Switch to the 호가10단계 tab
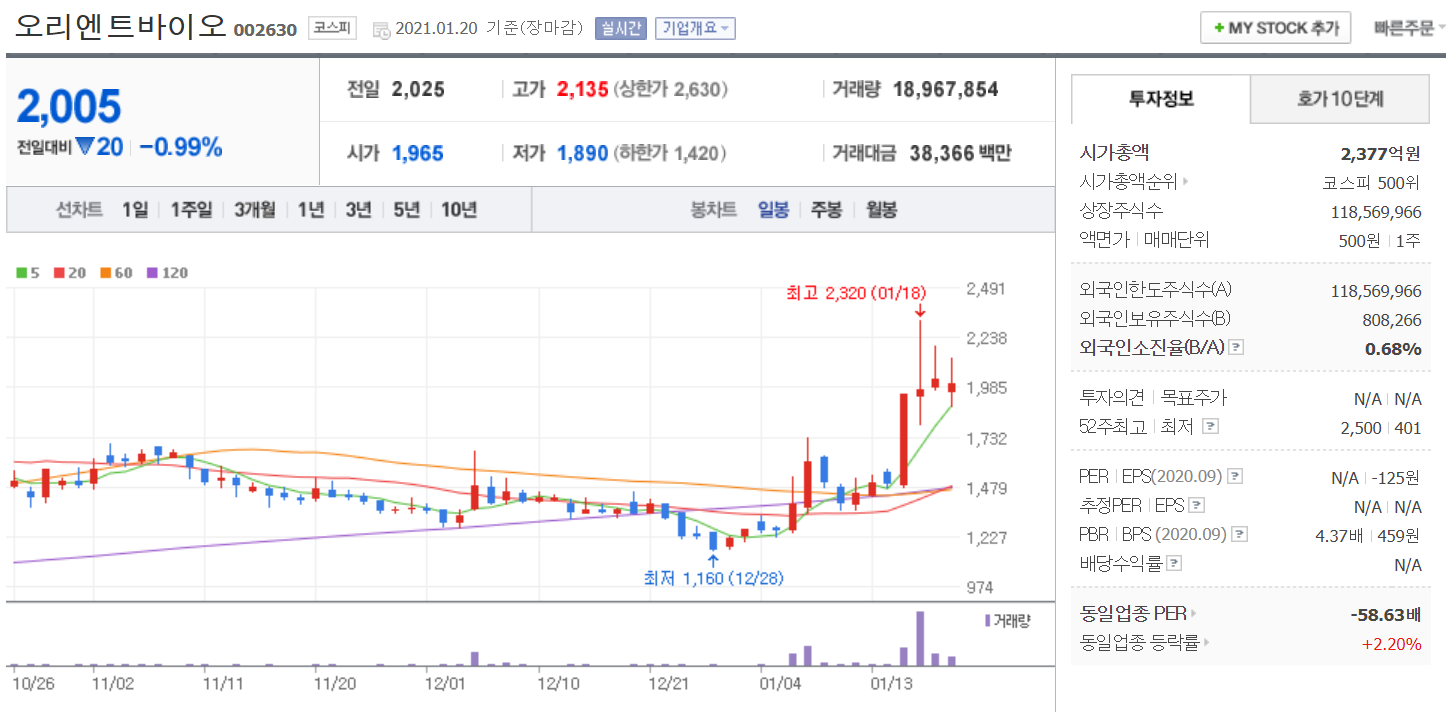Image resolution: width=1454 pixels, height=712 pixels. 1340,99
